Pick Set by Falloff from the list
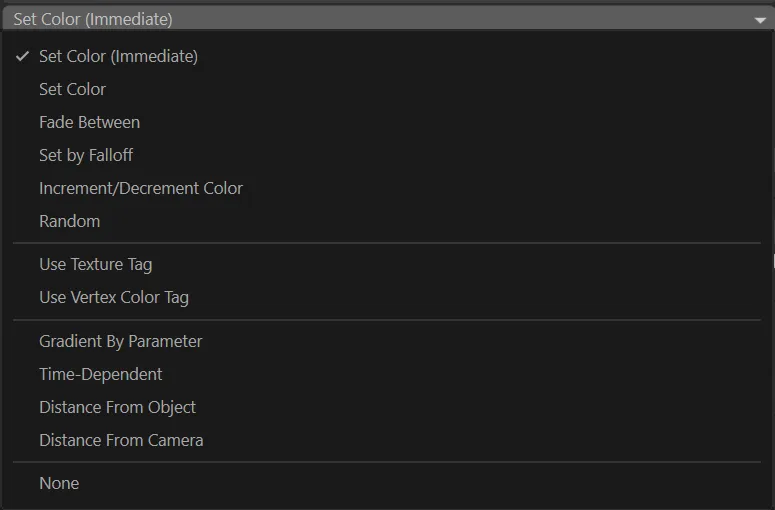This screenshot has height=510, width=775. click(x=86, y=156)
